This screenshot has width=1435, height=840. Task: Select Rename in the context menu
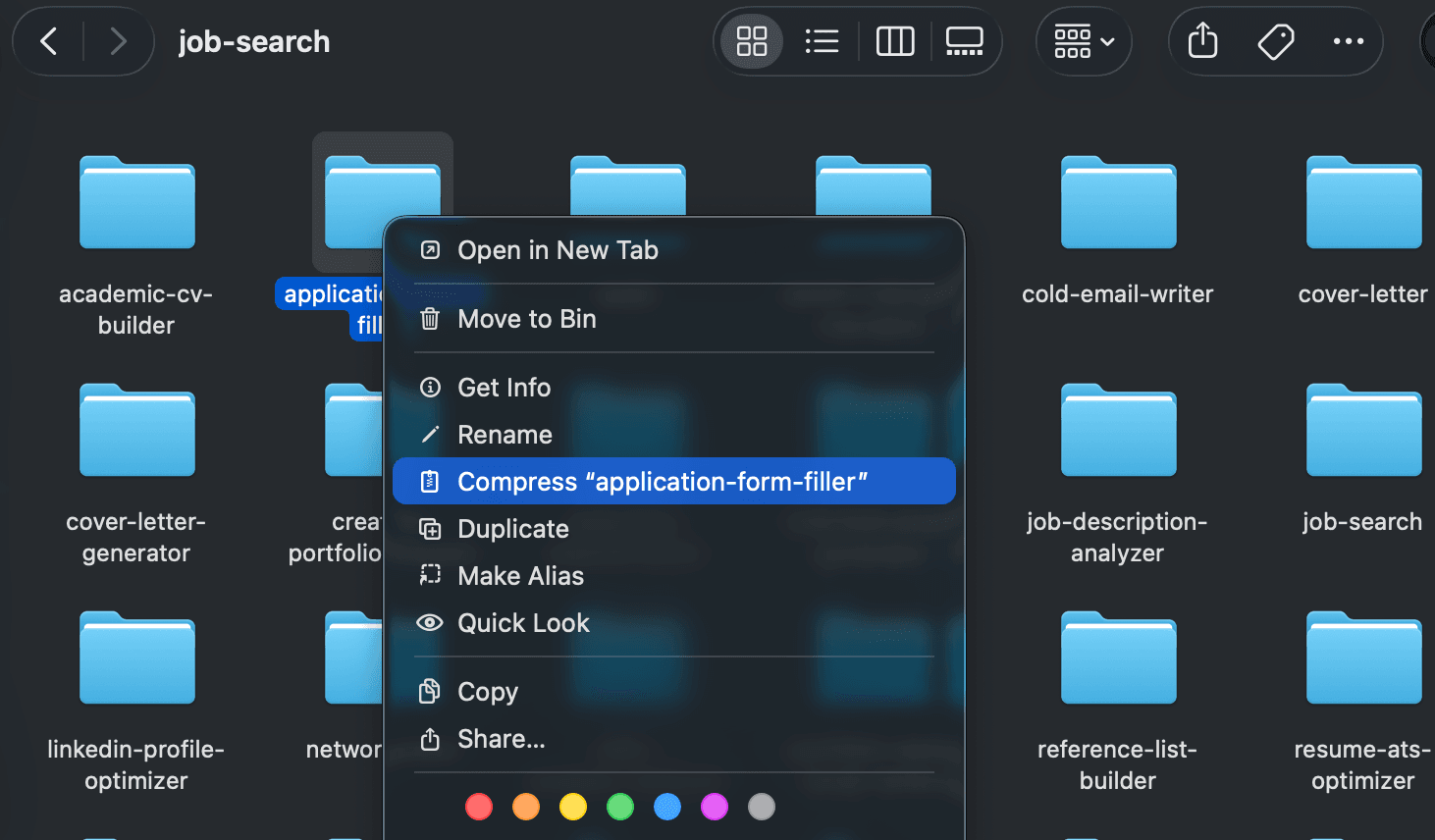click(x=673, y=435)
